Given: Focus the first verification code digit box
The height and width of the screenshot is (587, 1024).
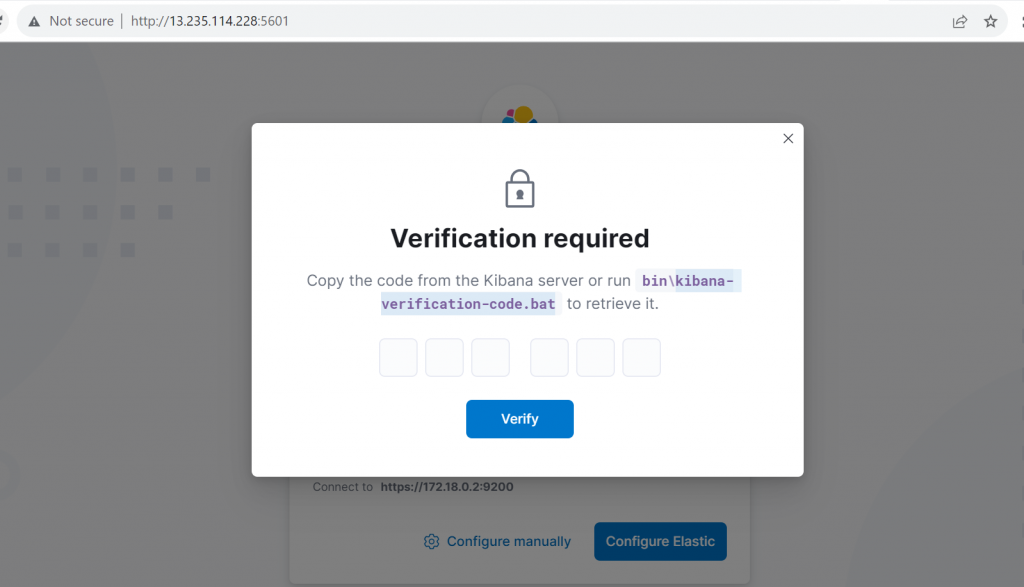Looking at the screenshot, I should click(x=398, y=358).
